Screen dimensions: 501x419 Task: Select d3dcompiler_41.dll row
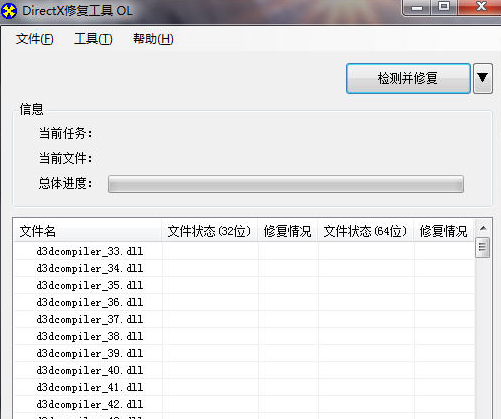point(244,387)
